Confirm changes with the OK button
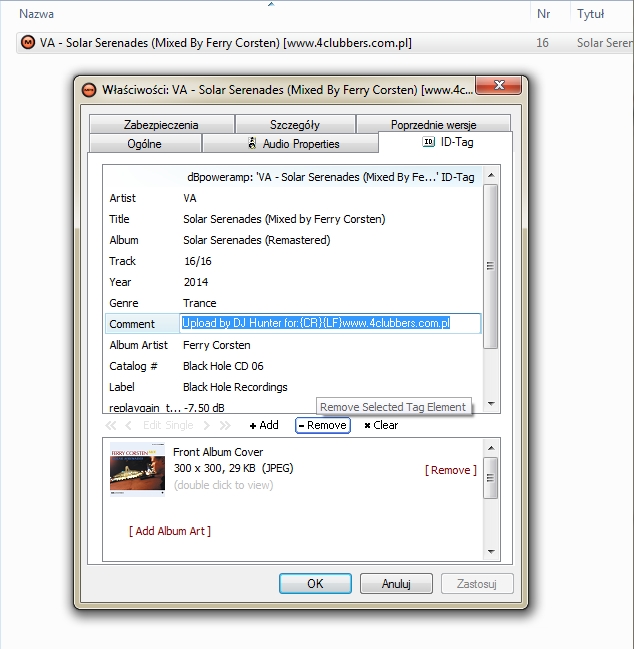 (x=315, y=584)
